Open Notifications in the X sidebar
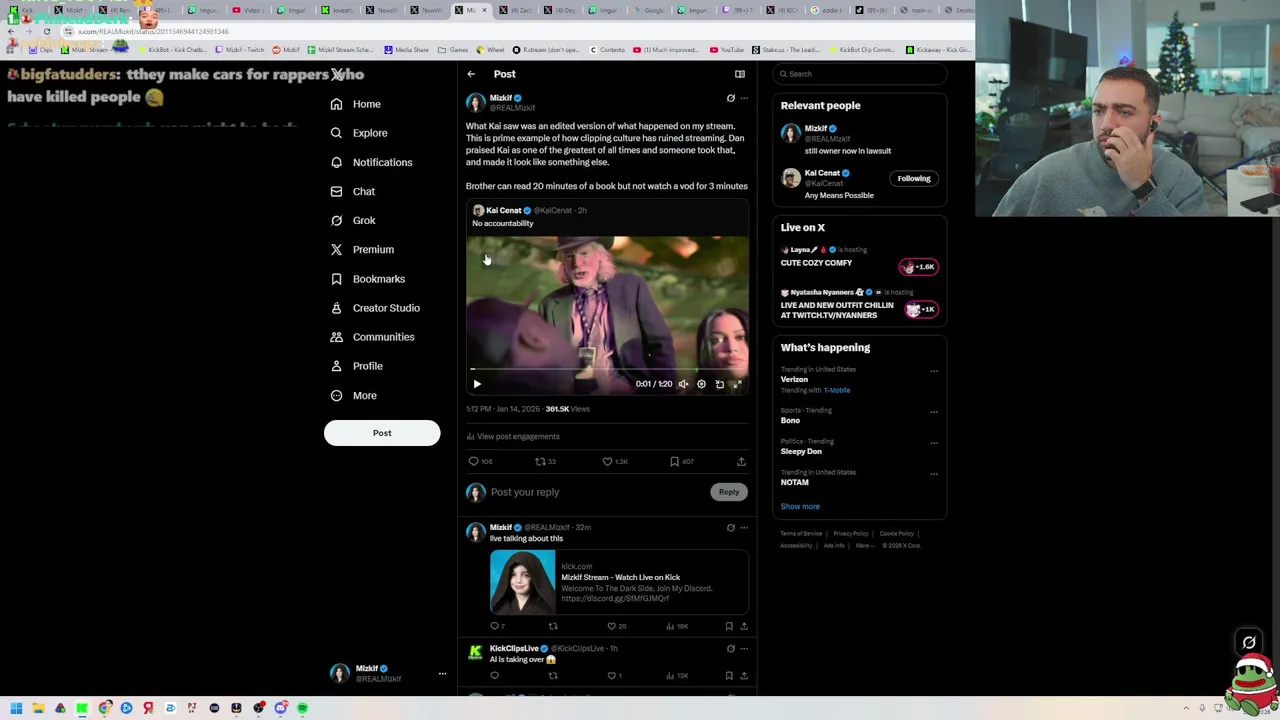Image resolution: width=1280 pixels, height=720 pixels. [x=371, y=162]
